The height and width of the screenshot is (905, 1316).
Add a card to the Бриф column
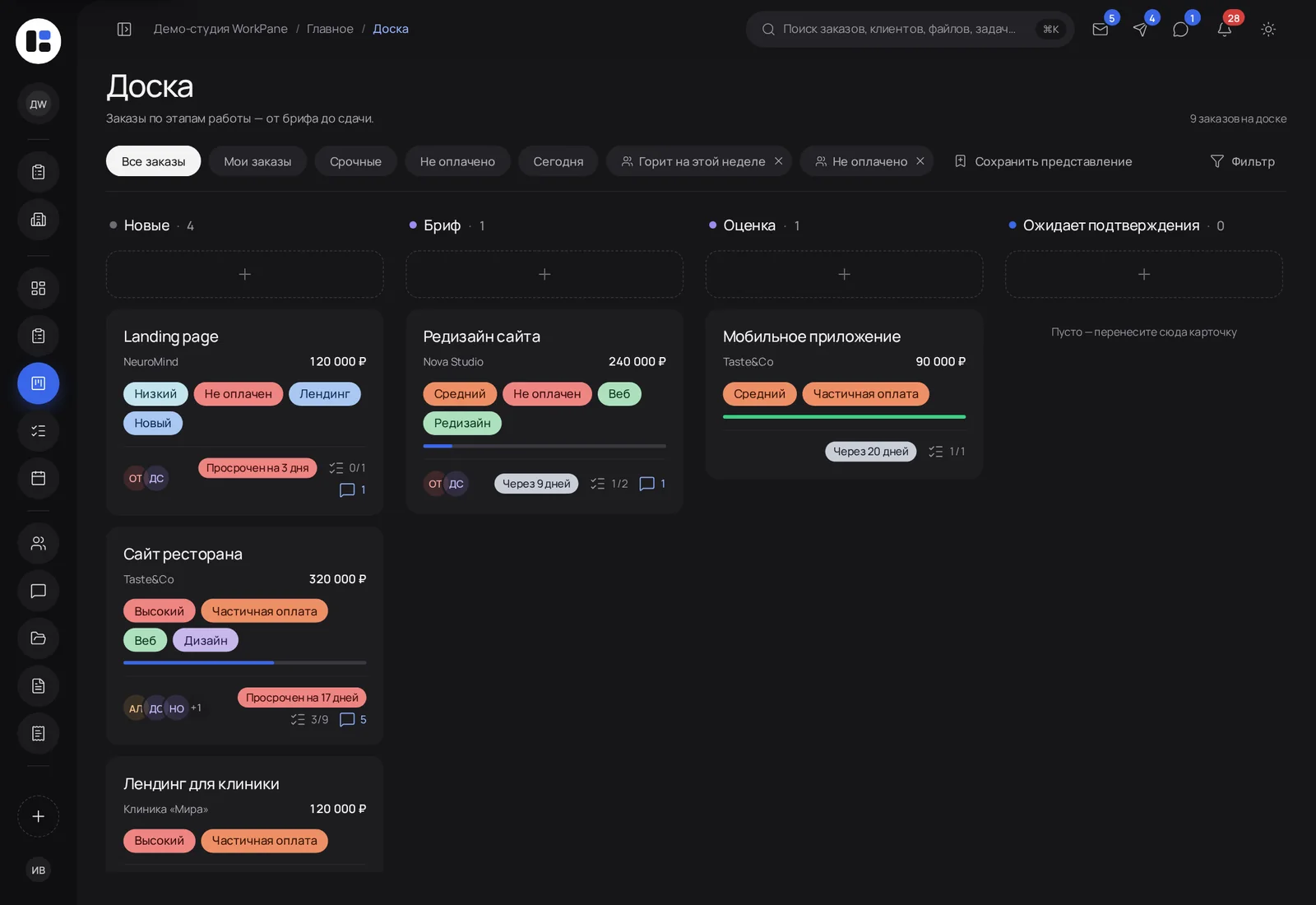click(x=544, y=274)
